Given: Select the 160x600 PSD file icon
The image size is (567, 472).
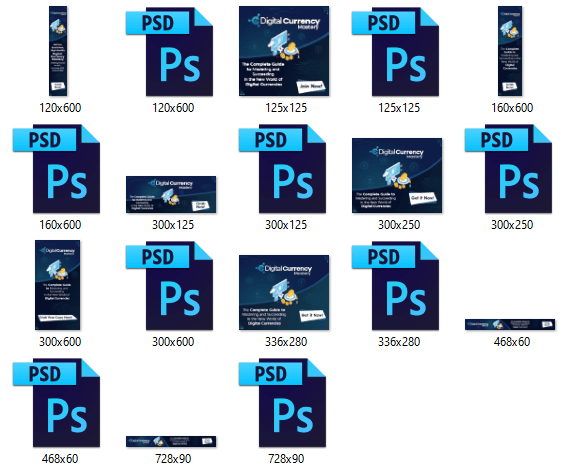Looking at the screenshot, I should [x=56, y=169].
